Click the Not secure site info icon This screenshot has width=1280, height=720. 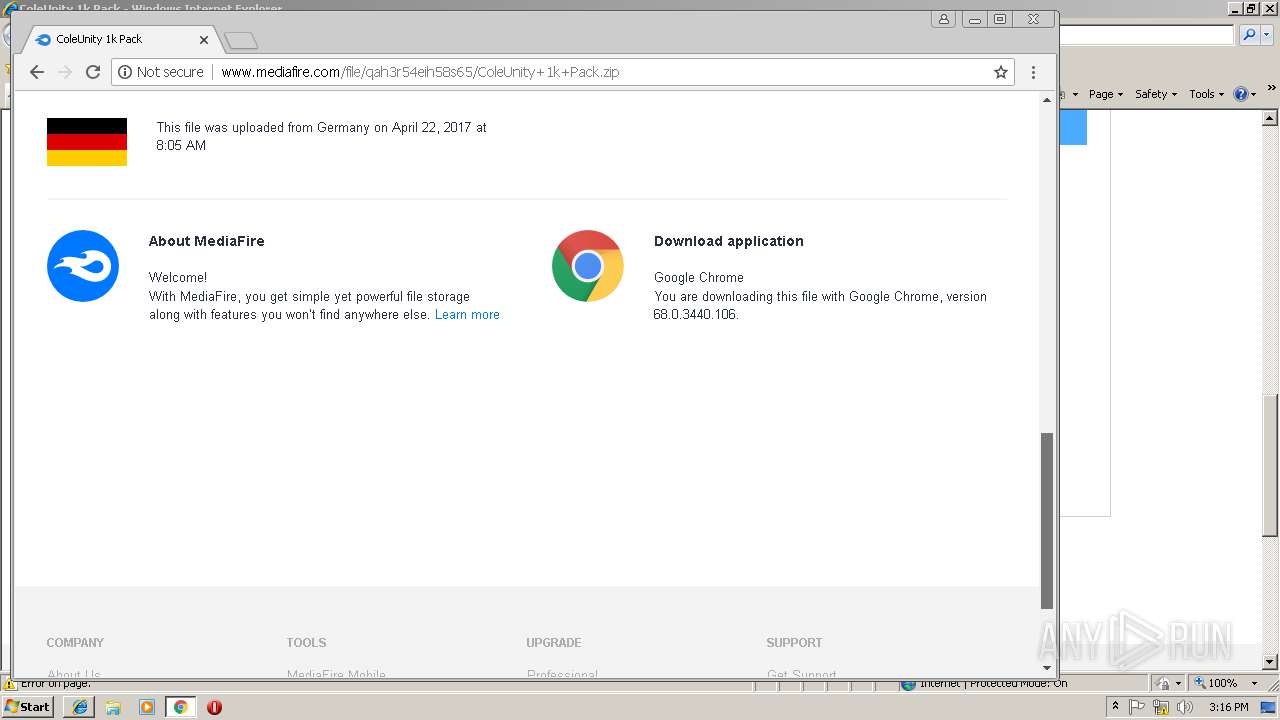tap(125, 72)
